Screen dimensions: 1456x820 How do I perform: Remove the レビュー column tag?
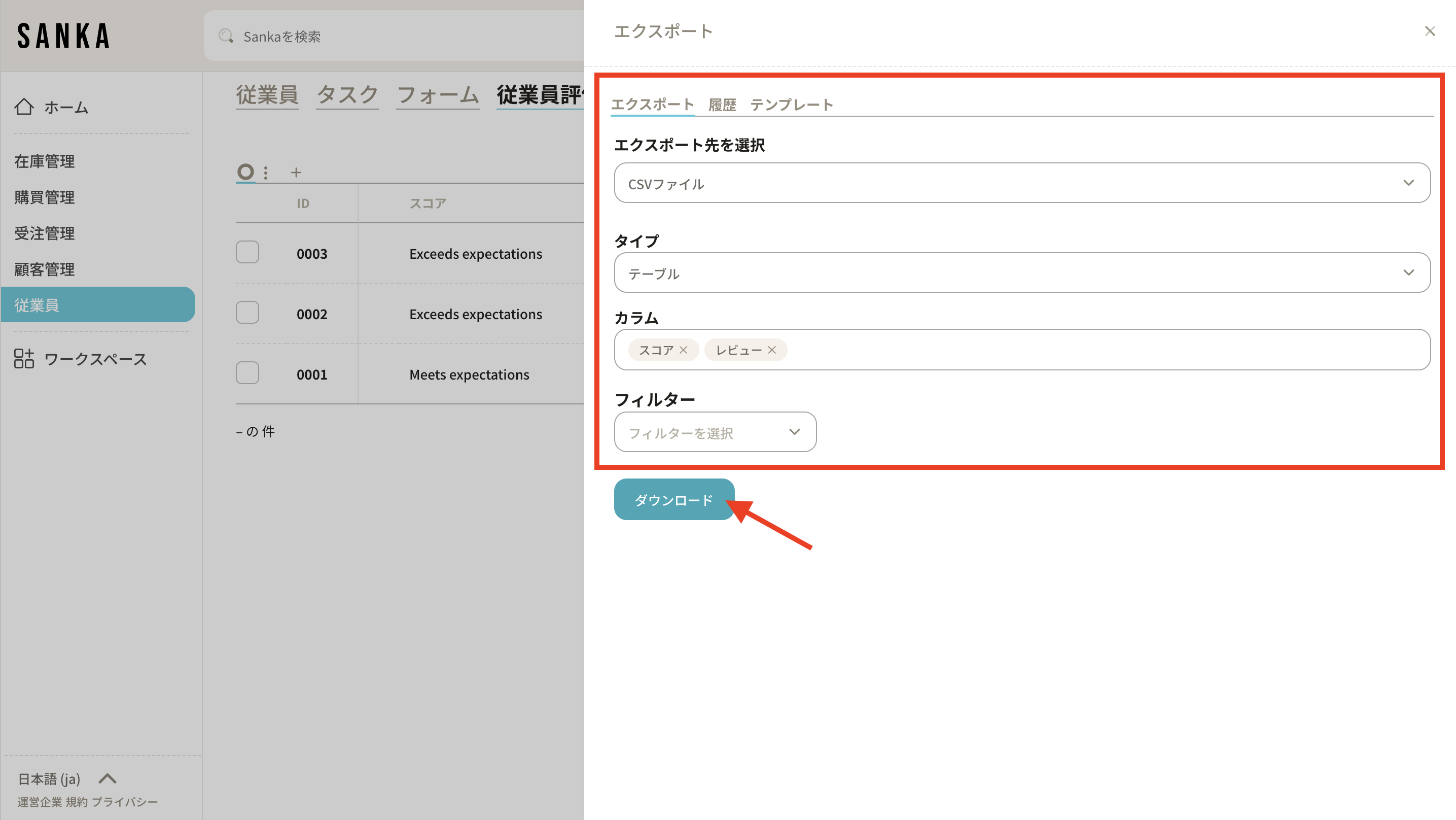(771, 350)
